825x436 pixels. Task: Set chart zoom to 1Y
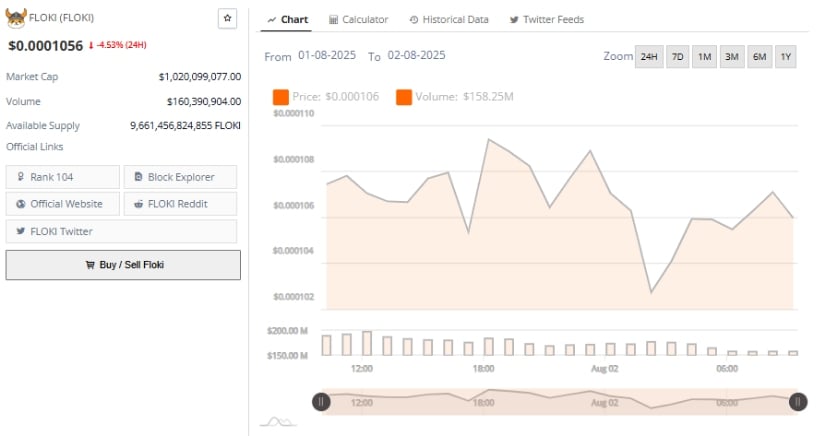(x=786, y=57)
